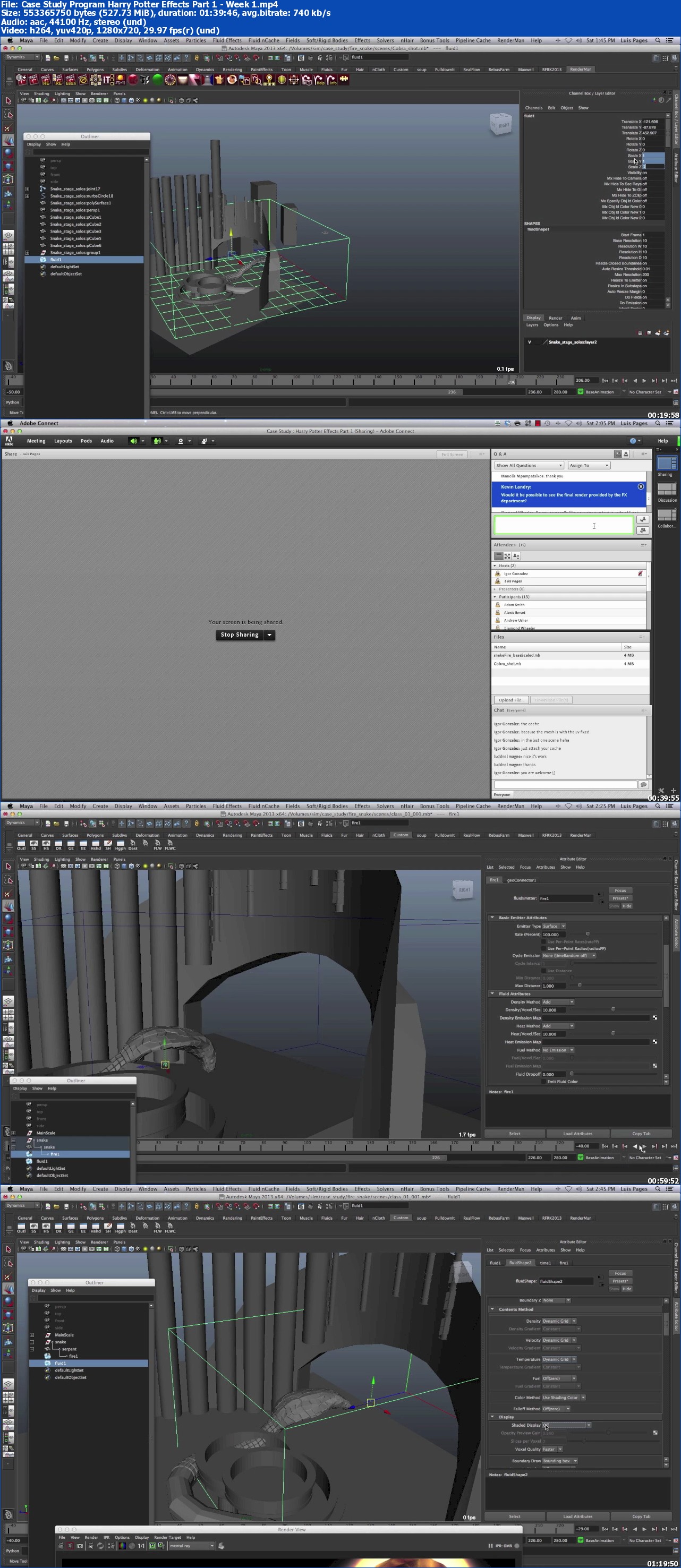Open the Show All Questions dropdown in Q&A
This screenshot has width=681, height=1568.
point(529,465)
